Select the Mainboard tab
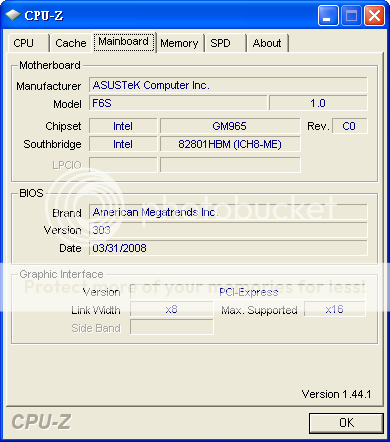 point(124,42)
